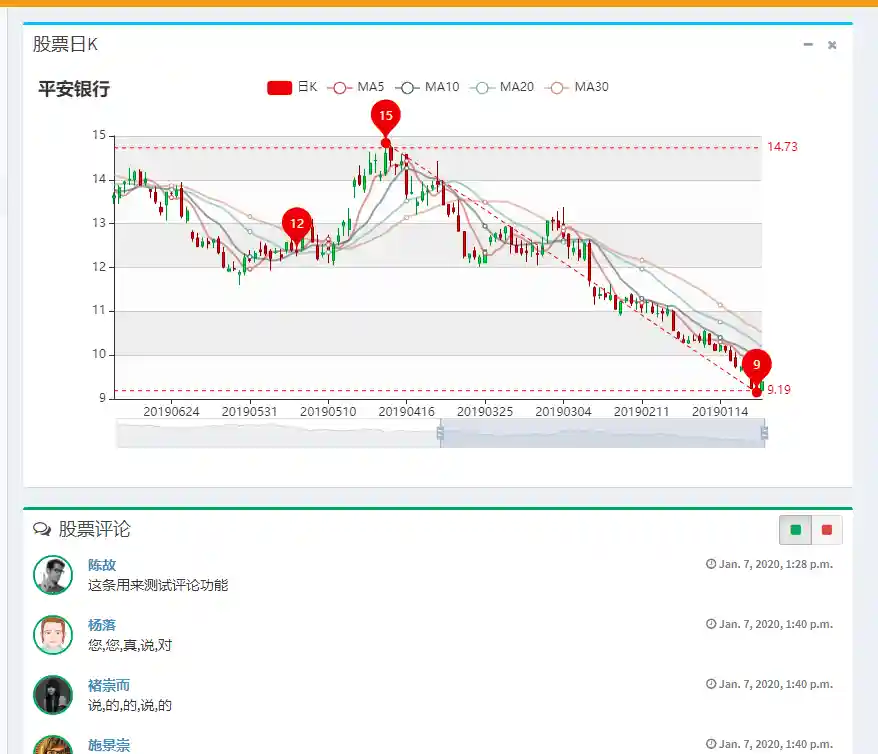Click the speech bubble icon next to 股票评论
Viewport: 878px width, 754px height.
[40, 530]
